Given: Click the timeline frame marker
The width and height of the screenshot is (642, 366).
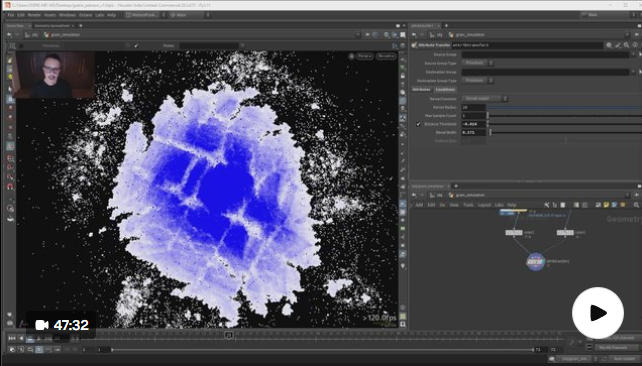Looking at the screenshot, I should point(229,335).
